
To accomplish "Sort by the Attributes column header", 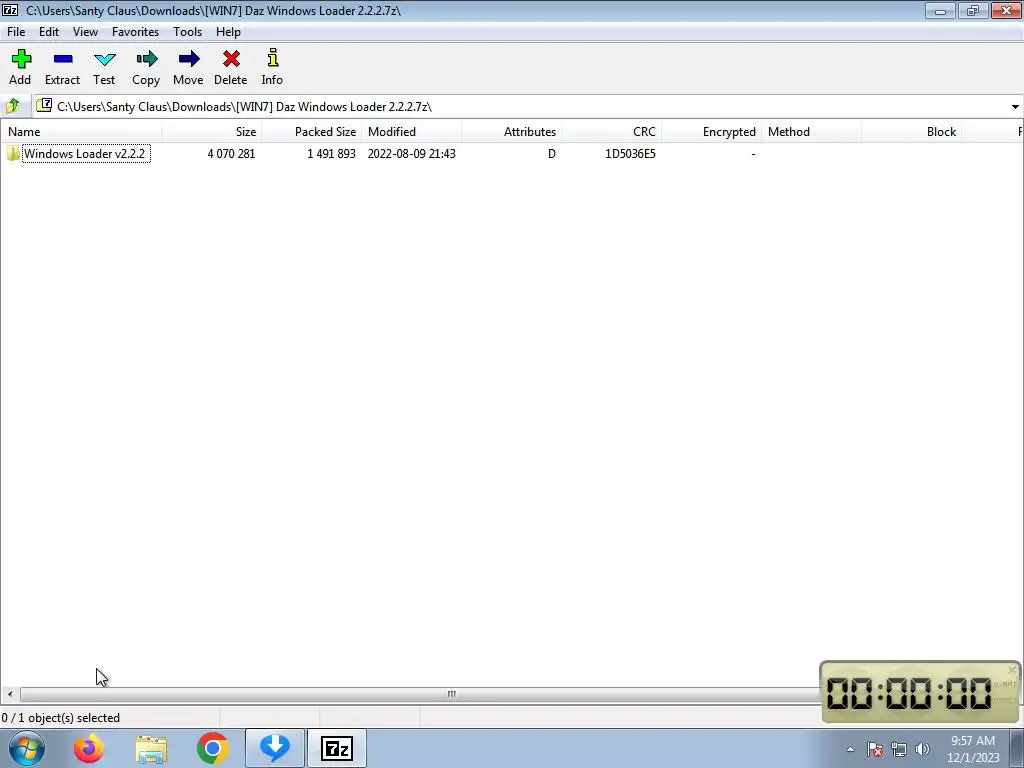I will point(511,131).
